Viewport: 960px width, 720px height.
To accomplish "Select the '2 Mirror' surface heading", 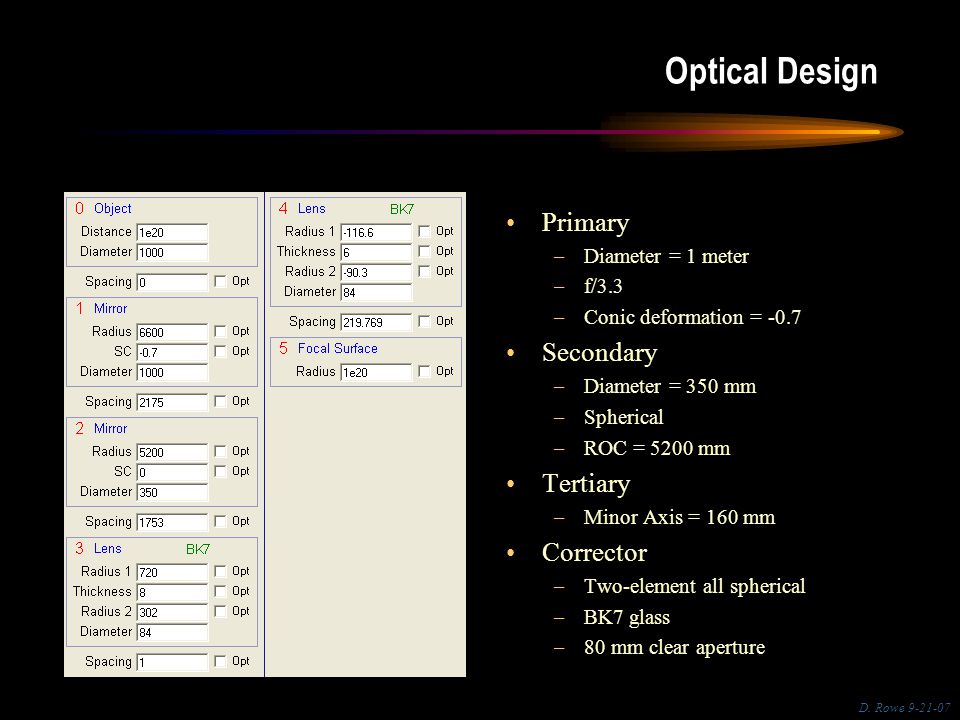I will click(x=101, y=429).
